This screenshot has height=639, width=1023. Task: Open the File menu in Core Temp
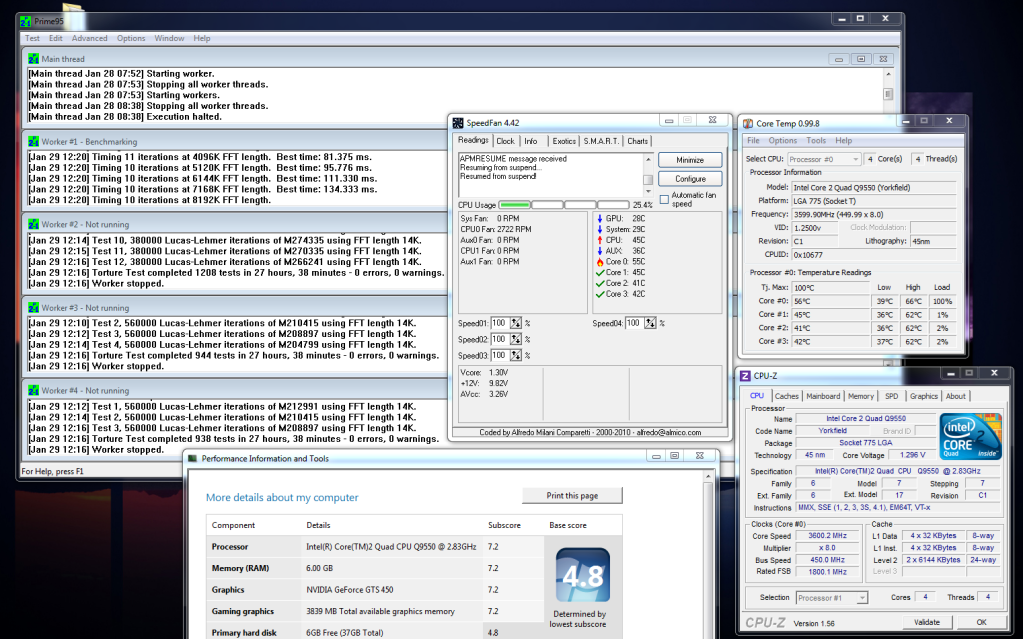(x=754, y=140)
